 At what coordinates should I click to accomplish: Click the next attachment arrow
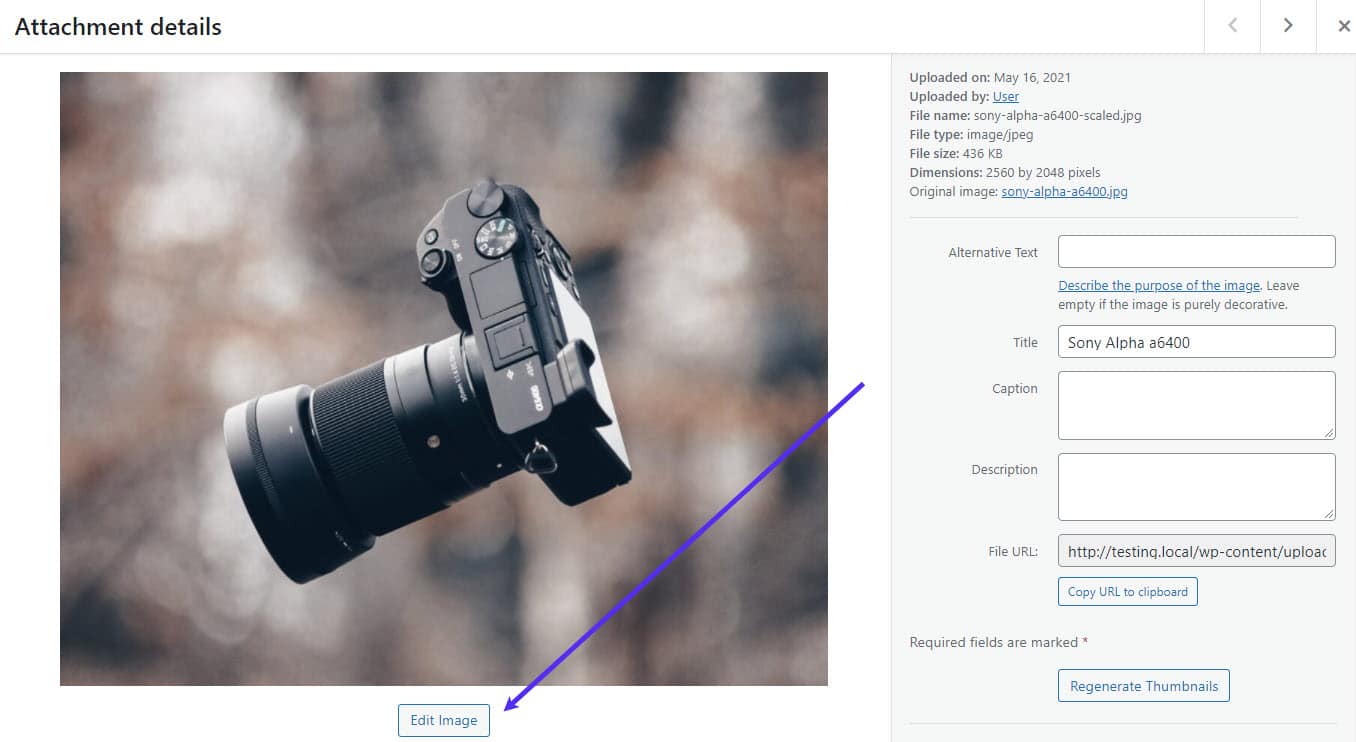(x=1288, y=26)
